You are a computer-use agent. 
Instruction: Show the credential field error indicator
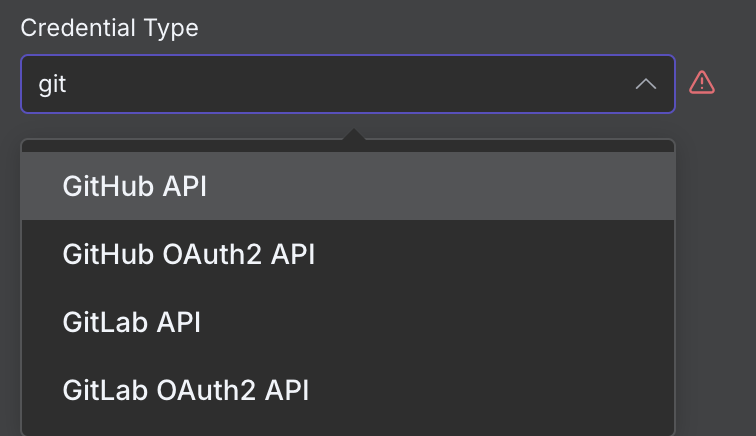(x=702, y=83)
